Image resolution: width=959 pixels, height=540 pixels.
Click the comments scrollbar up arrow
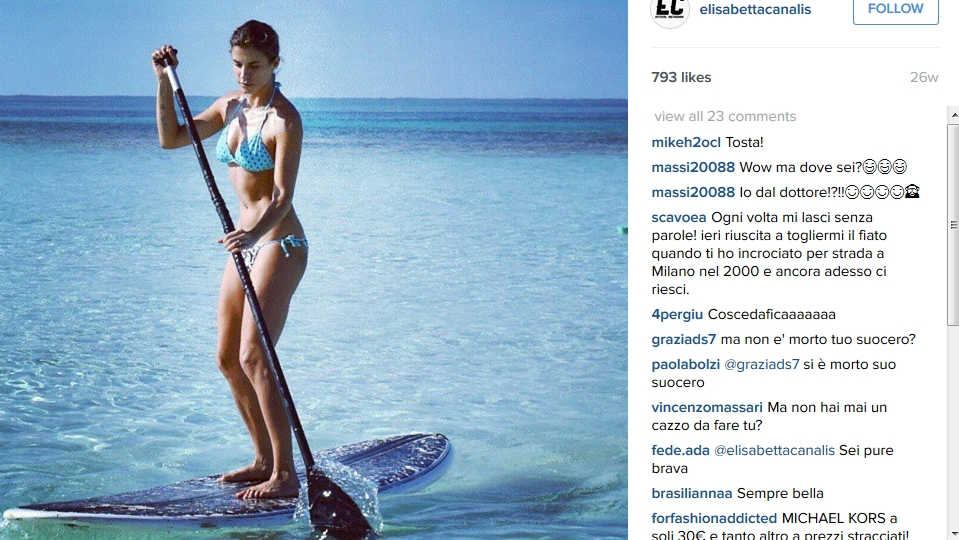(953, 114)
